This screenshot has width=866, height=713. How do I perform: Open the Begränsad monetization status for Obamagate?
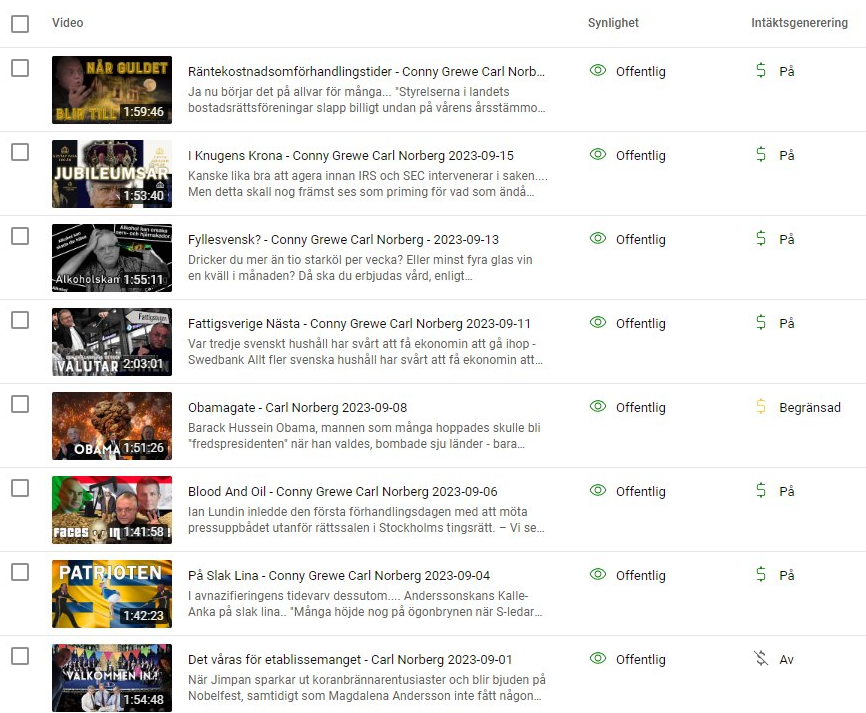[810, 407]
